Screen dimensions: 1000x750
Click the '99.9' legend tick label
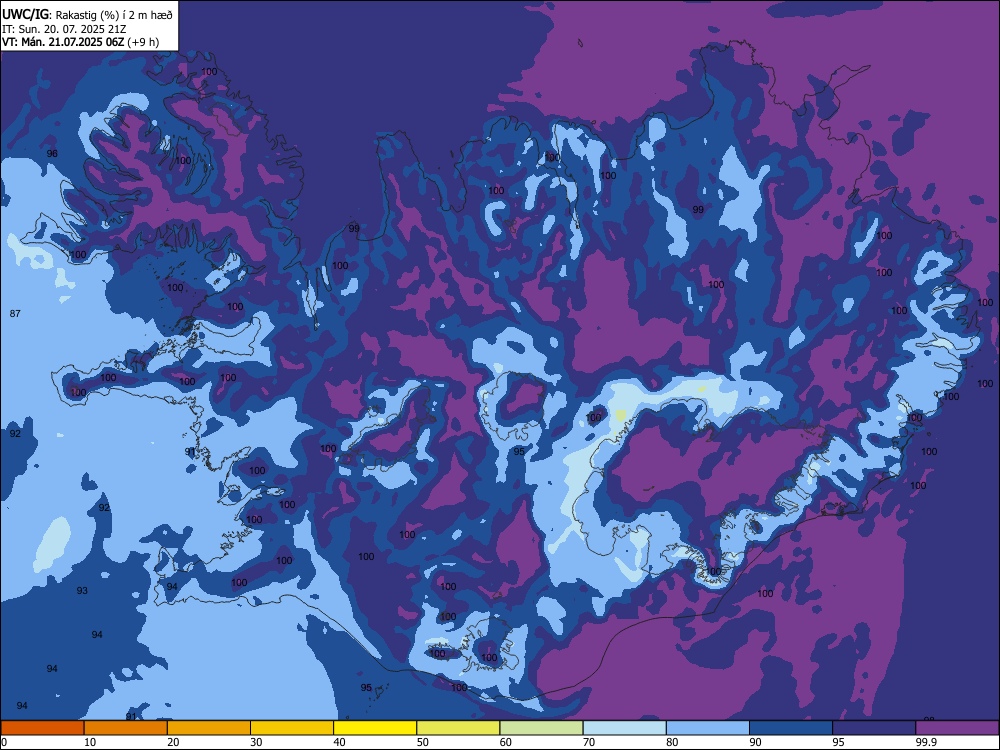[x=926, y=742]
